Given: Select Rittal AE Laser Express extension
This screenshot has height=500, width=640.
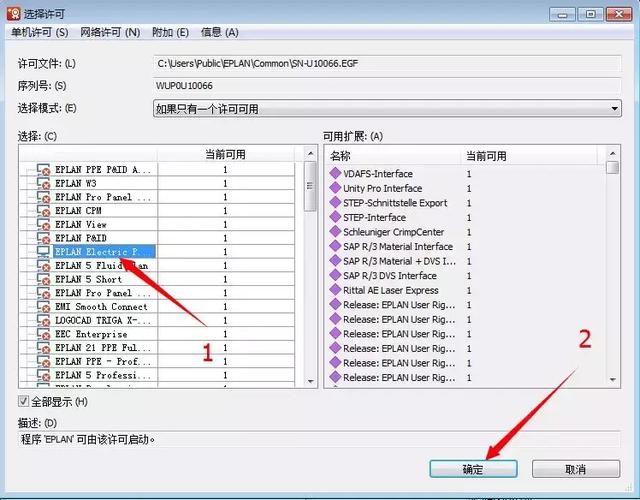Looking at the screenshot, I should click(391, 290).
